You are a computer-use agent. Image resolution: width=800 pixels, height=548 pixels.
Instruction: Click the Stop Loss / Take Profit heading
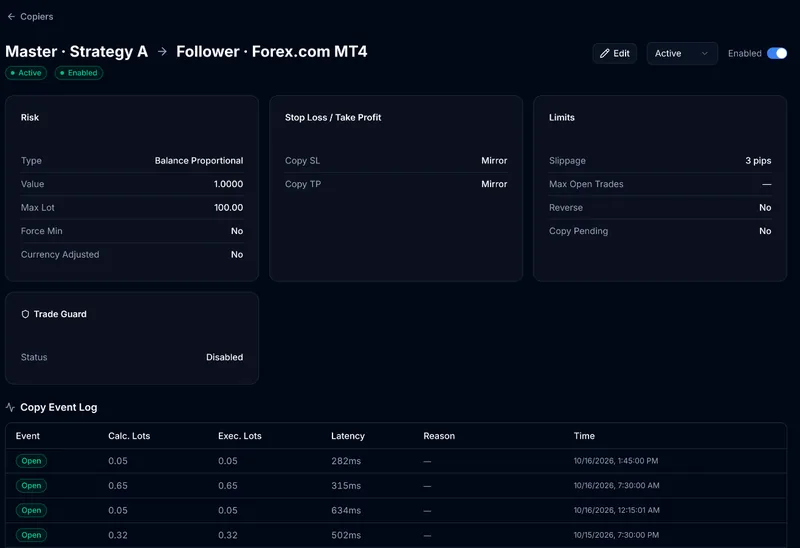(333, 117)
